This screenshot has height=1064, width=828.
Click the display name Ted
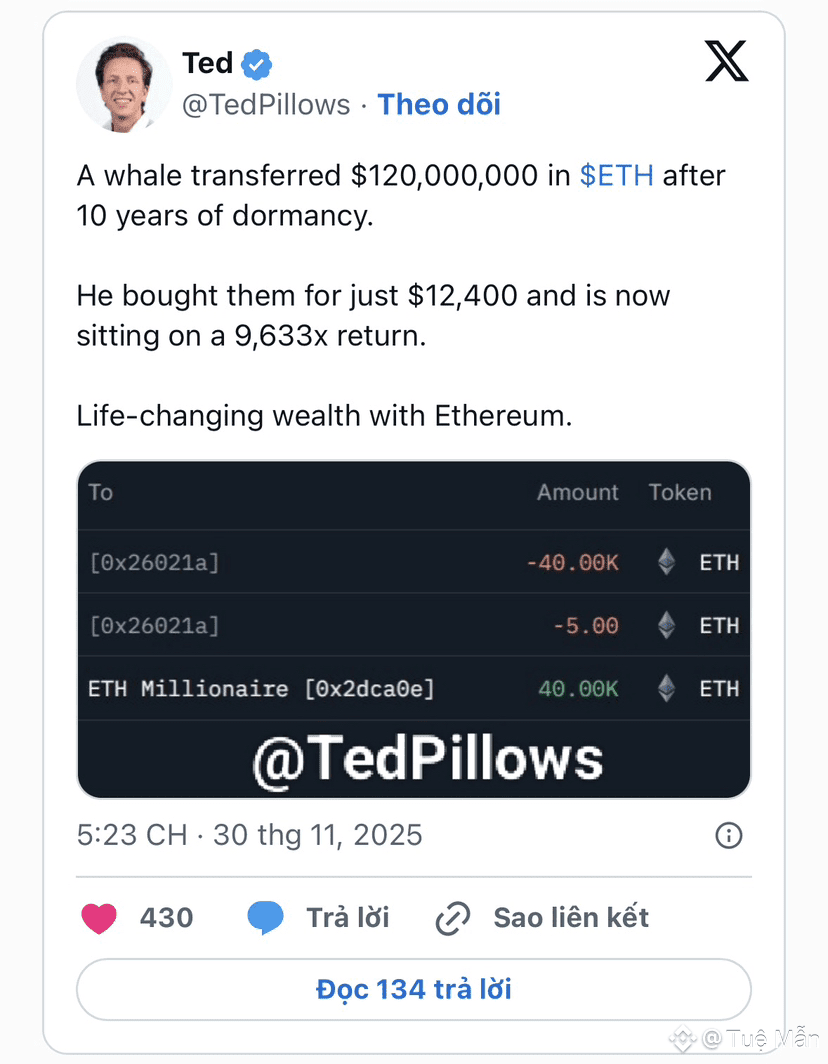click(x=208, y=63)
